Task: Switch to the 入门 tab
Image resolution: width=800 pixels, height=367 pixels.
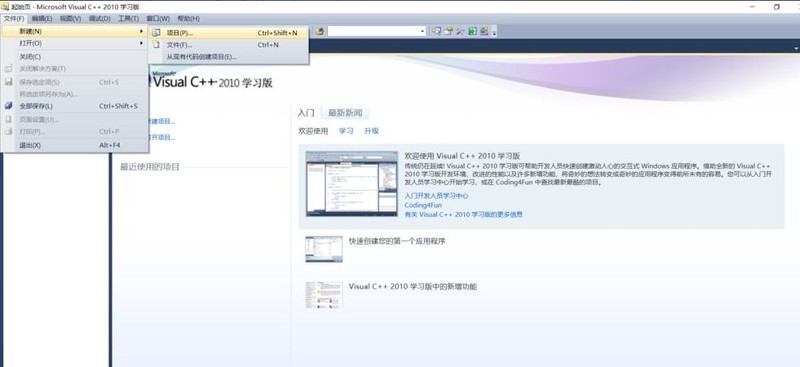Action: point(306,113)
